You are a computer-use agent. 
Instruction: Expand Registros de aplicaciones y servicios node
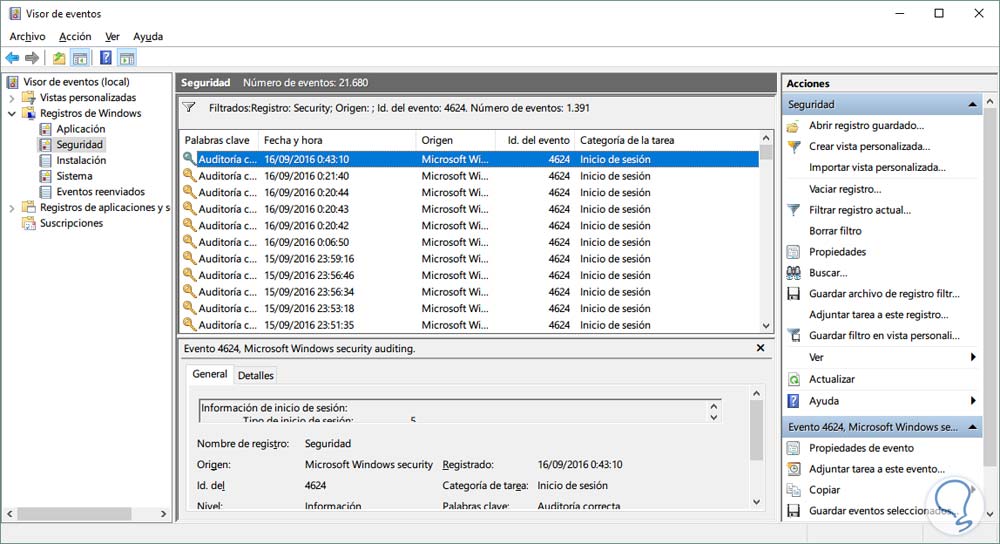click(11, 208)
